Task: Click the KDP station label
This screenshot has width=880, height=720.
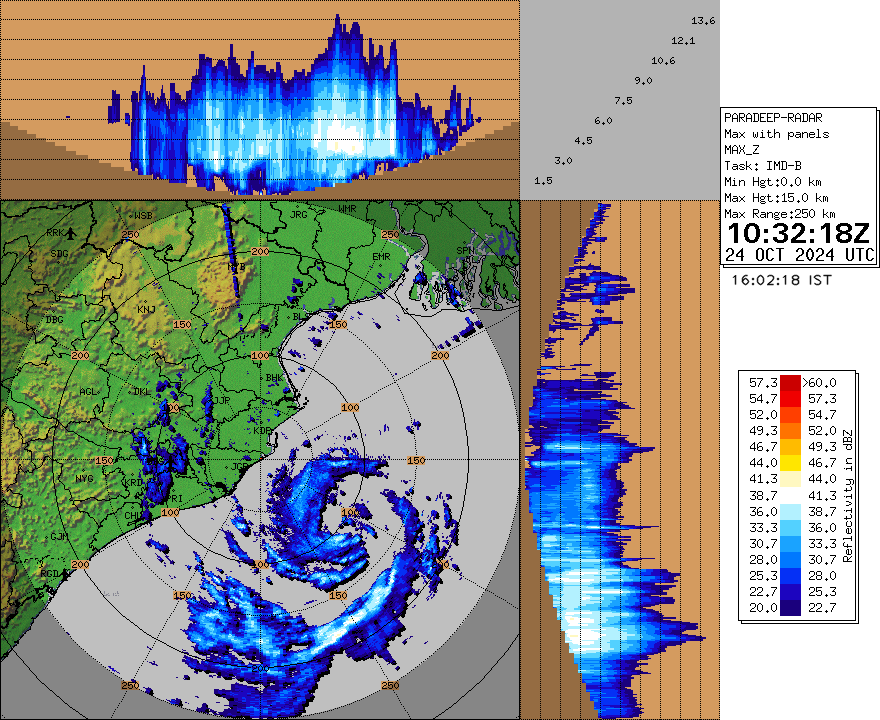Action: [x=262, y=430]
